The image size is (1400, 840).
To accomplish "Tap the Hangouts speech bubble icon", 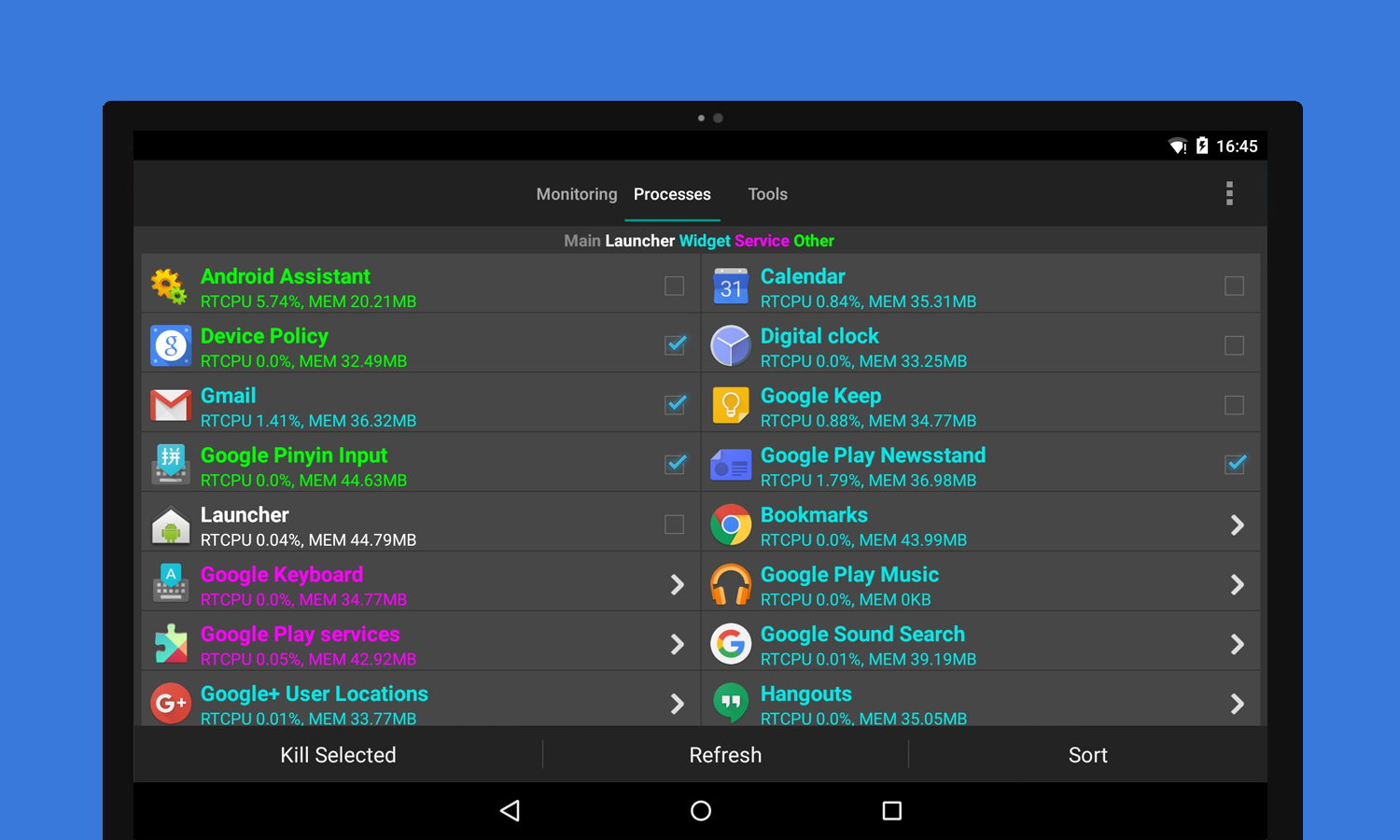I will (x=731, y=704).
